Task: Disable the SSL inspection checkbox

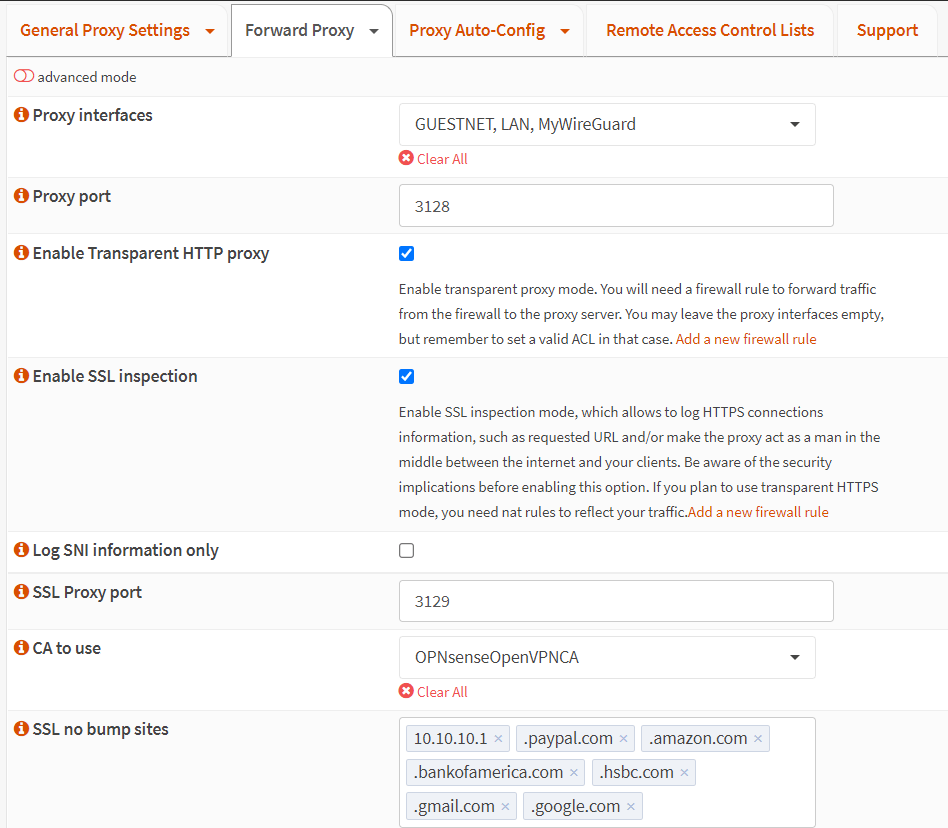Action: 406,377
